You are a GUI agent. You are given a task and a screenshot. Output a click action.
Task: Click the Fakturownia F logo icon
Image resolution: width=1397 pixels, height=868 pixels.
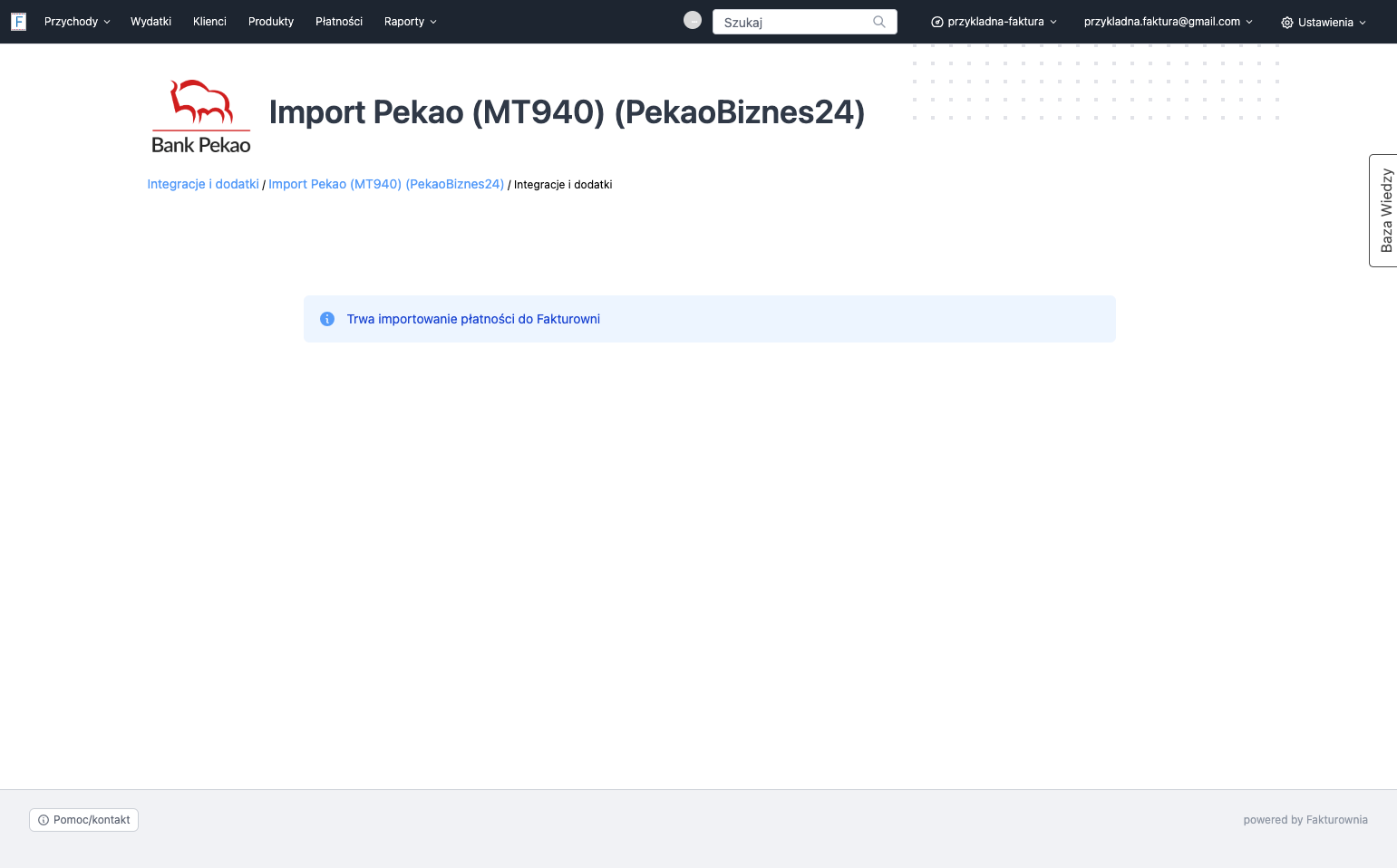tap(18, 22)
